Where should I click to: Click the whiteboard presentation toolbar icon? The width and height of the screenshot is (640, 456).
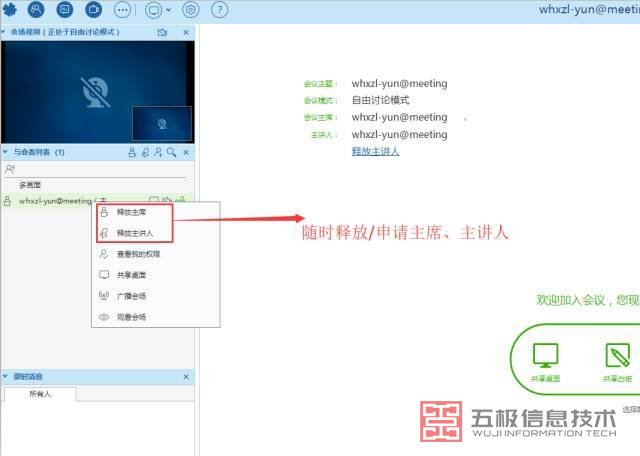tap(64, 9)
